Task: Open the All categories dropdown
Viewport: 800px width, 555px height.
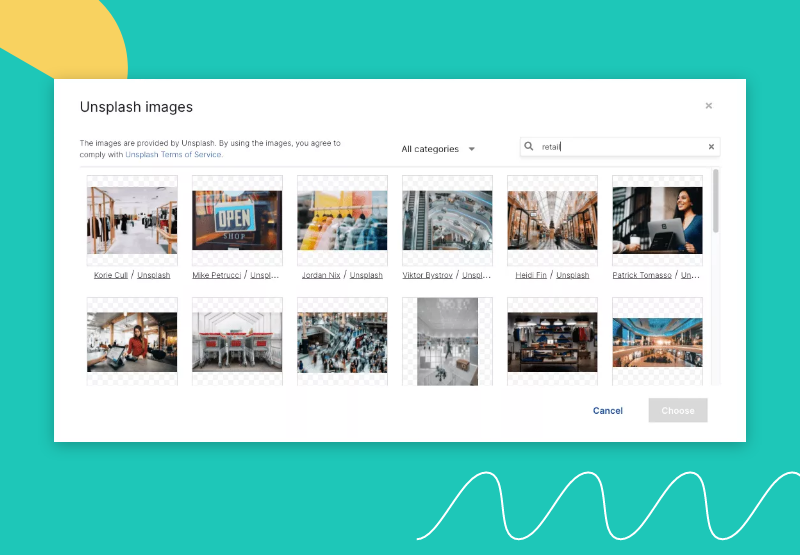Action: [x=438, y=149]
